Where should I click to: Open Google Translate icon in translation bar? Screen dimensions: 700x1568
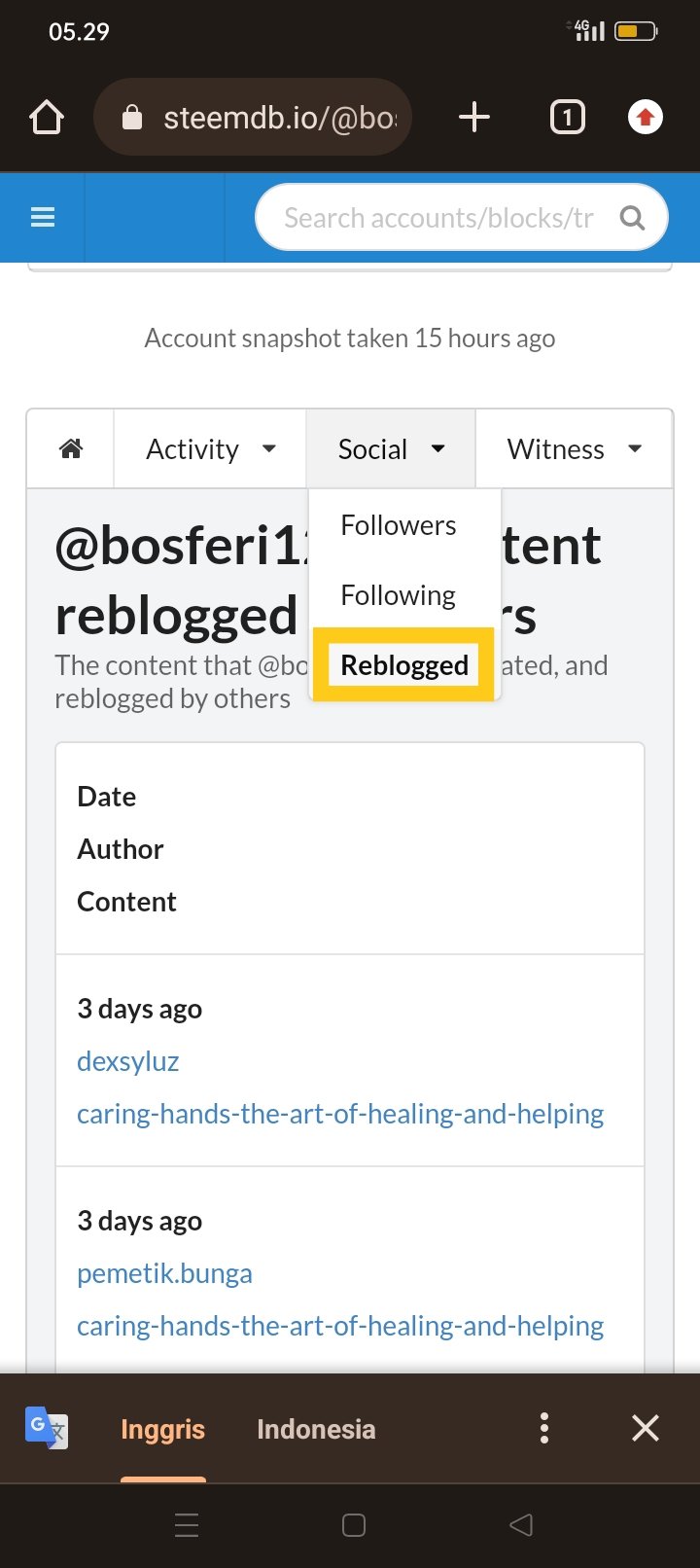(46, 1428)
